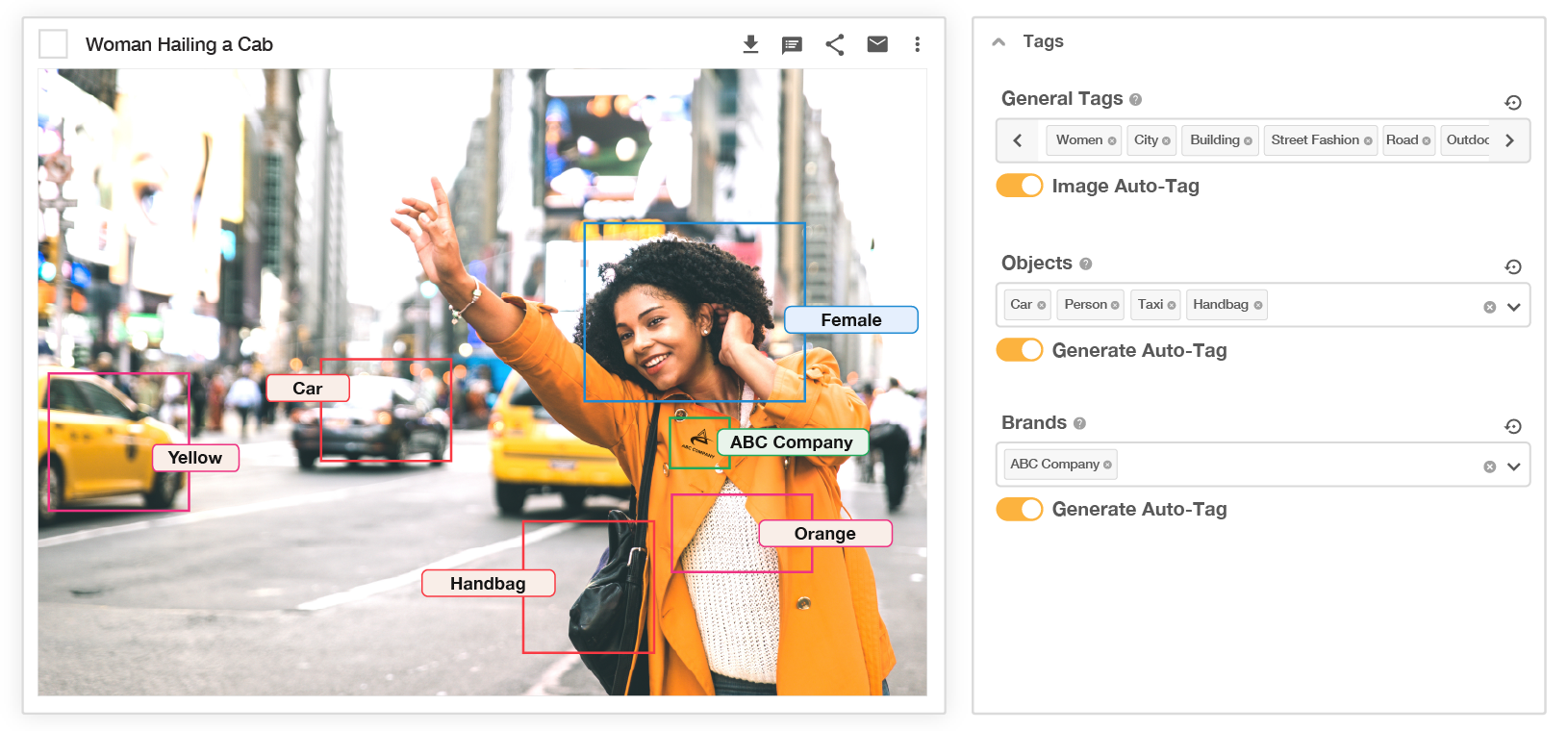
Task: Show next General Tags with right arrow
Action: click(x=1509, y=140)
